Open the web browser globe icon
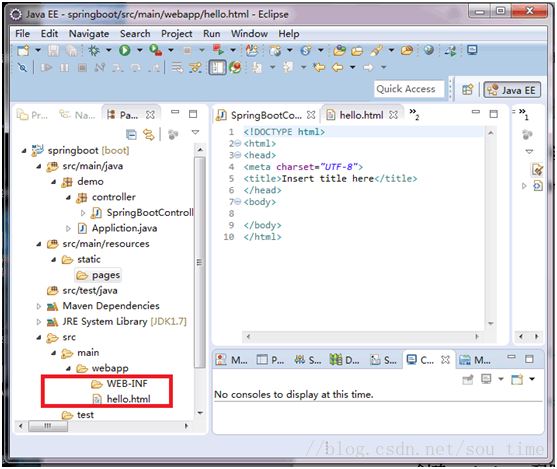Viewport: 557px width, 469px height. coord(429,50)
